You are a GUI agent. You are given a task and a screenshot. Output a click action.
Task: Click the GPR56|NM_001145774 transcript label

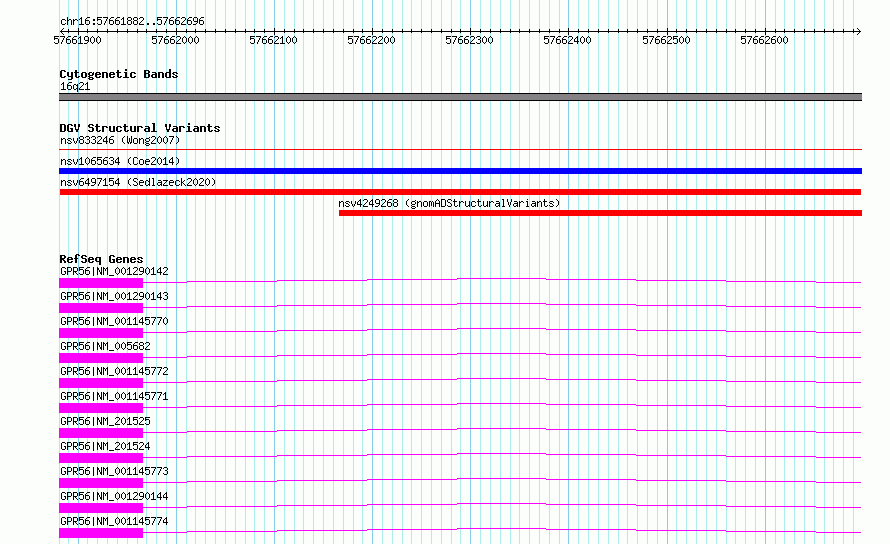114,521
